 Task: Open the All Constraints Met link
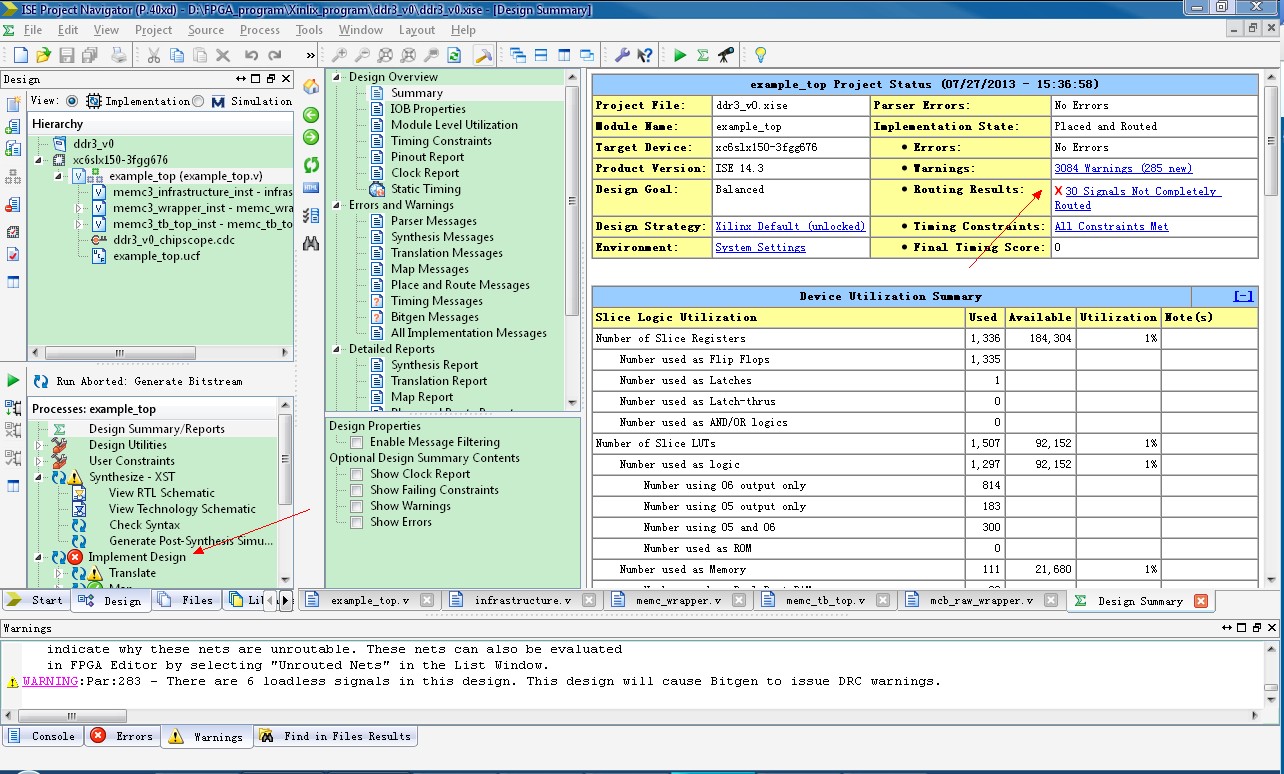(1111, 226)
